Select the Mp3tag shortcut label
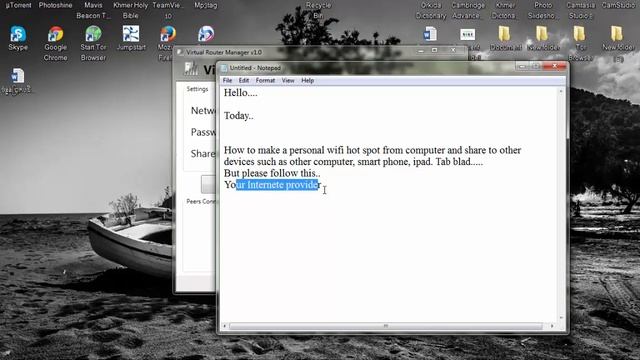The width and height of the screenshot is (640, 360). (x=206, y=5)
